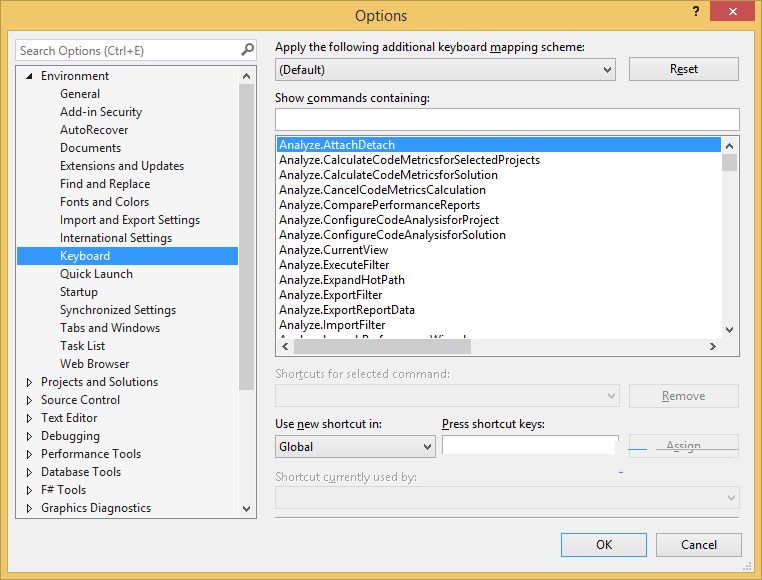Click the search magnifier icon
The height and width of the screenshot is (580, 762).
(x=247, y=50)
